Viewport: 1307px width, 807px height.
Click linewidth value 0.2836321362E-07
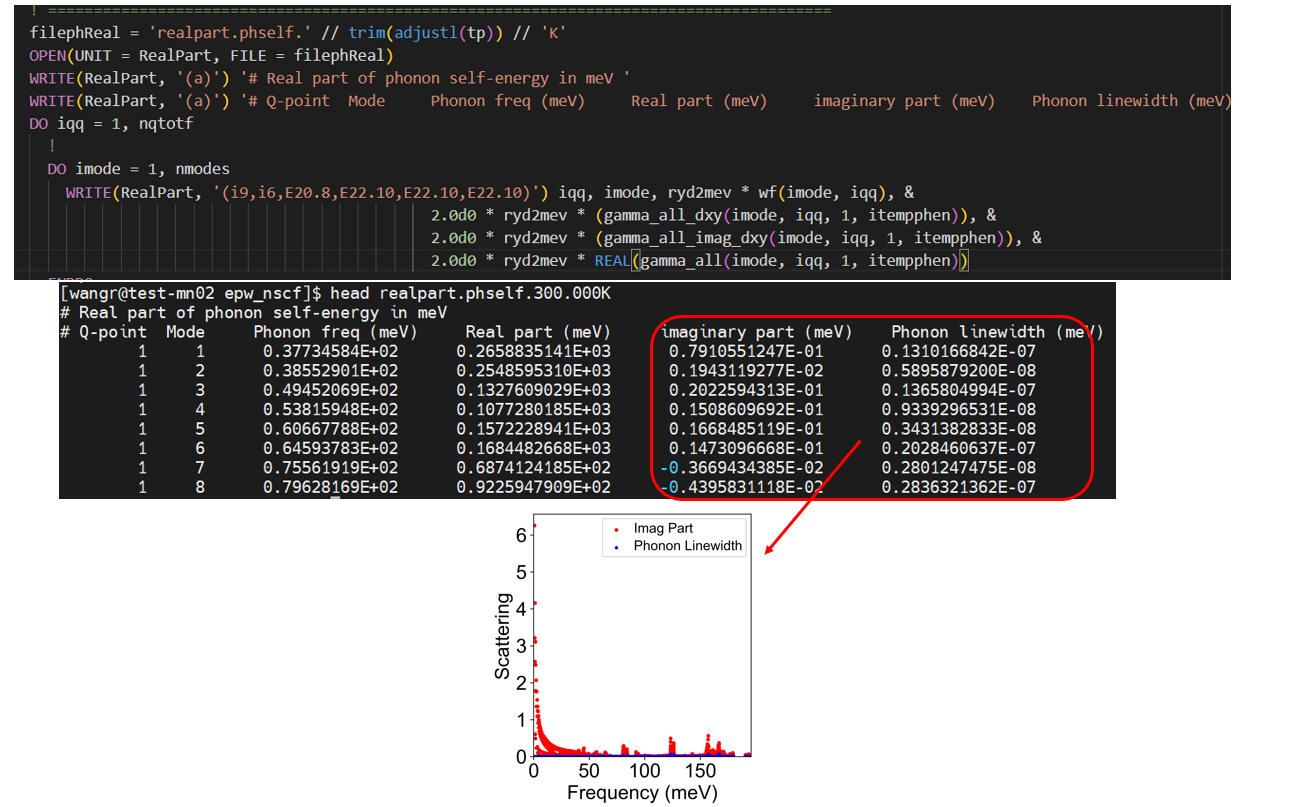point(959,488)
